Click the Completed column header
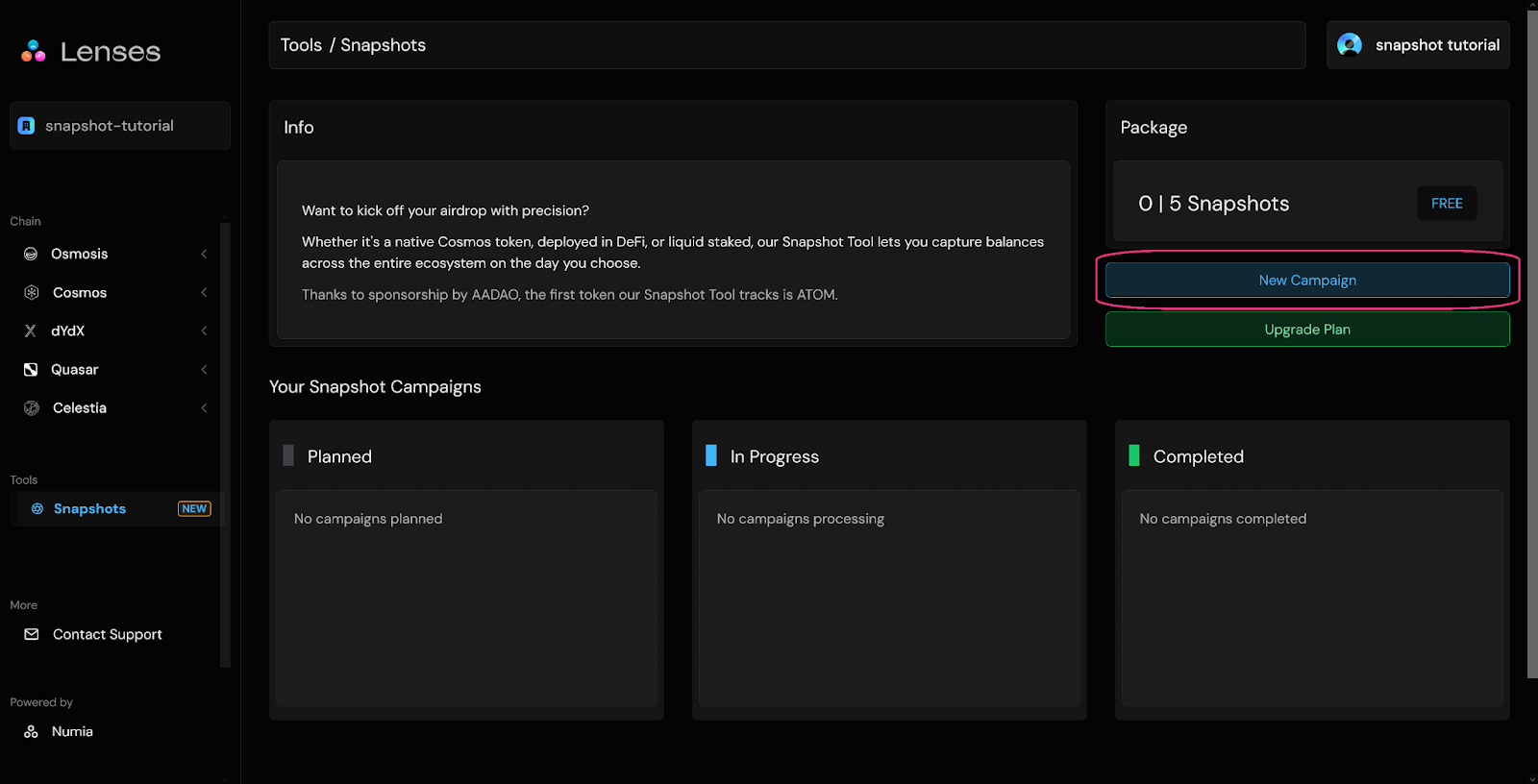The width and height of the screenshot is (1538, 784). tap(1199, 456)
